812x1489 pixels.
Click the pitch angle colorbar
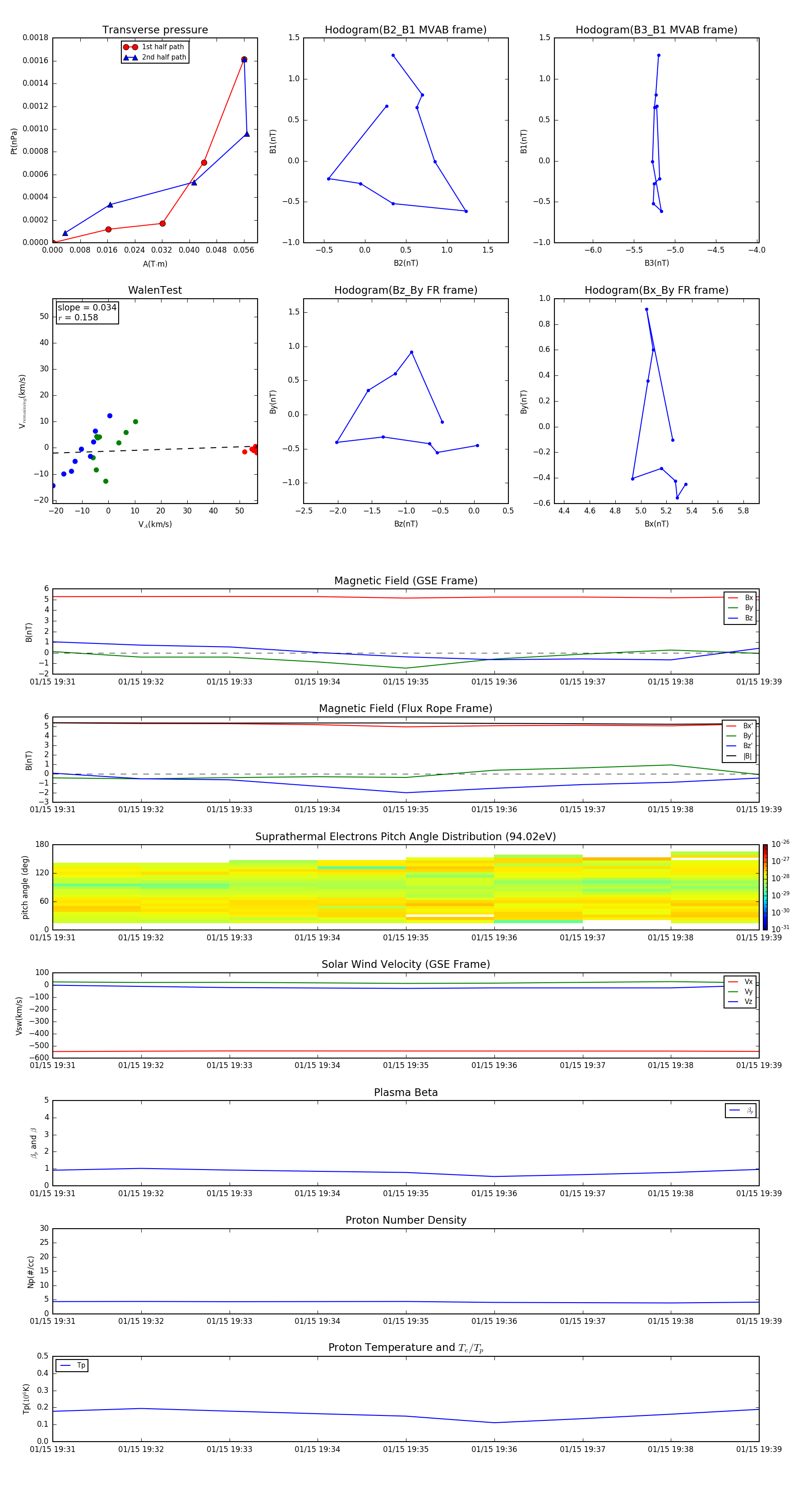765,887
